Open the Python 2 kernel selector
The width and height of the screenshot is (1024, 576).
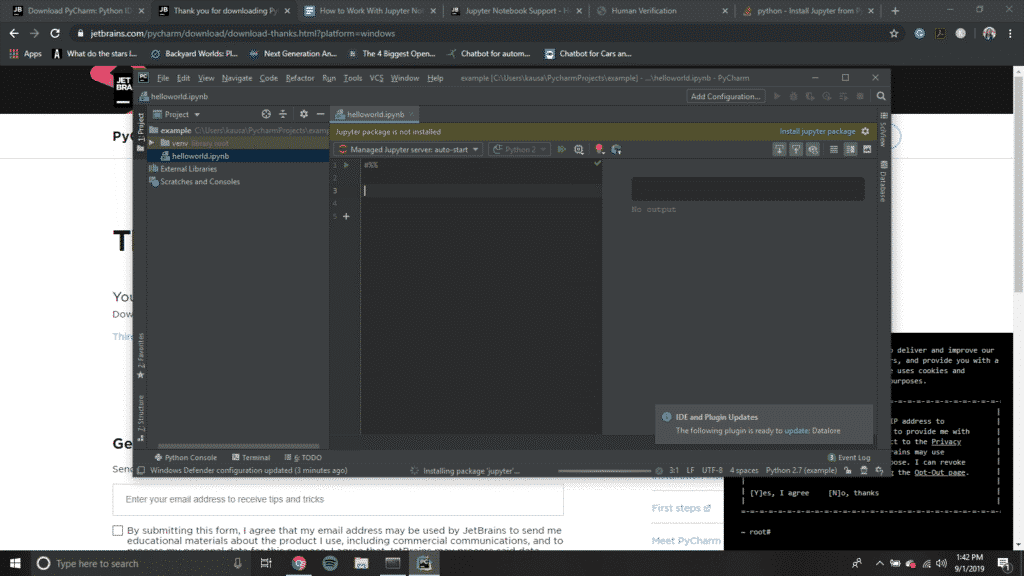pyautogui.click(x=518, y=148)
